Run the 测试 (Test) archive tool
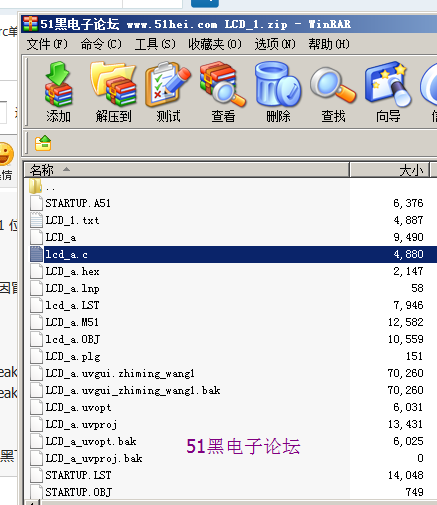Viewport: 437px width, 505px height. [168, 92]
